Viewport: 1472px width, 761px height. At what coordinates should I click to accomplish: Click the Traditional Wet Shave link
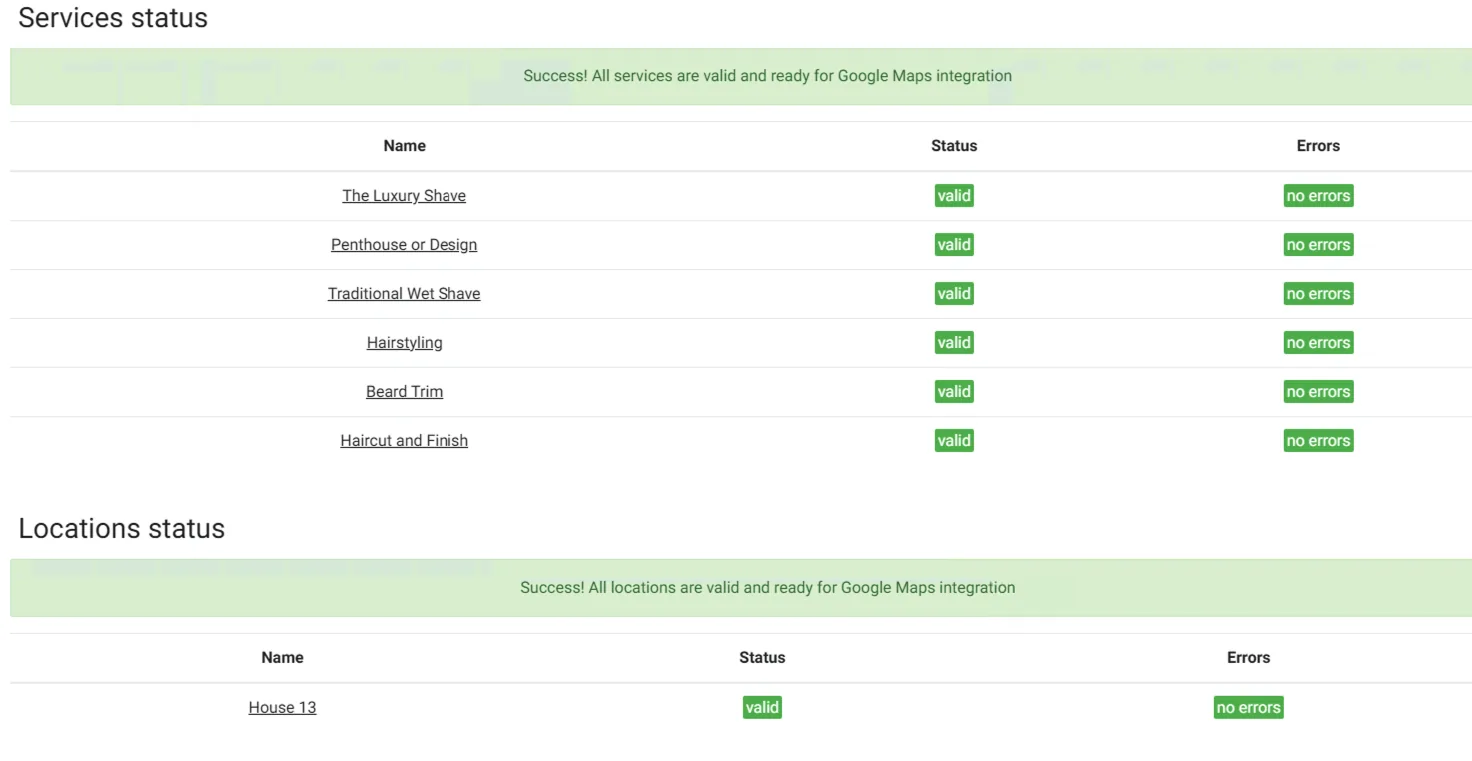404,294
